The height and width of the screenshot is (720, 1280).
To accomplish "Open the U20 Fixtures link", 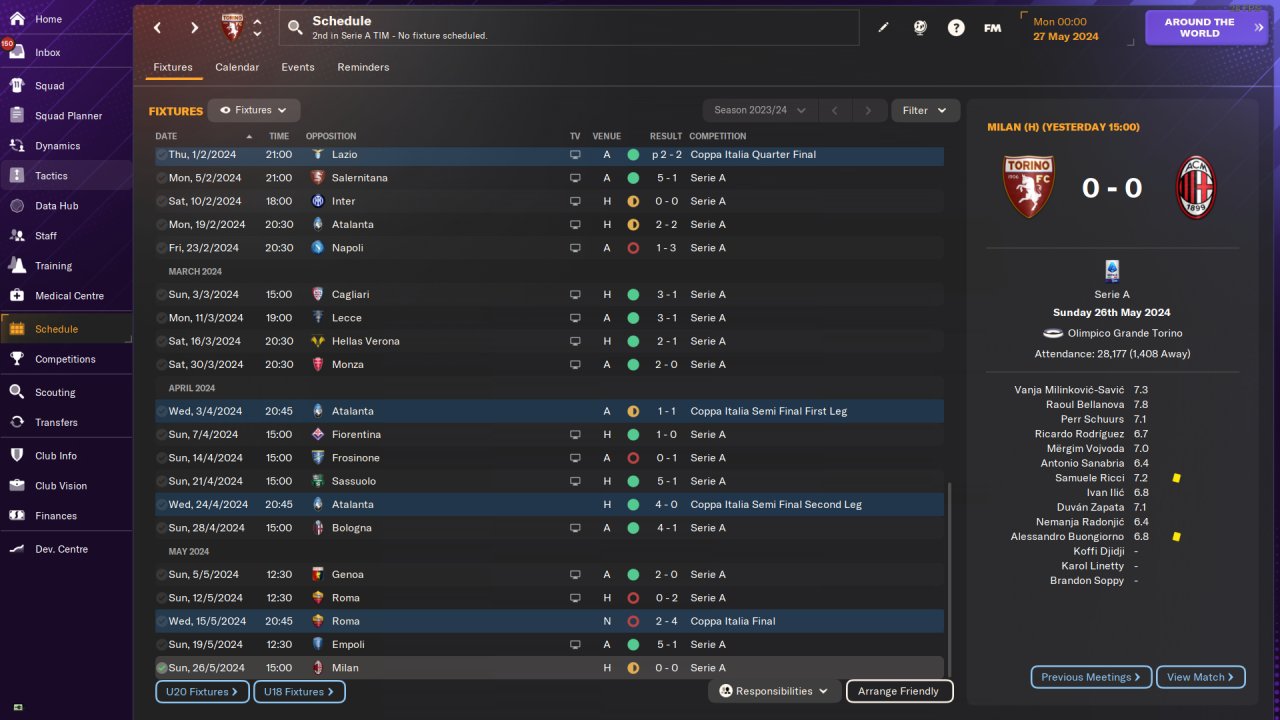I will (x=201, y=691).
